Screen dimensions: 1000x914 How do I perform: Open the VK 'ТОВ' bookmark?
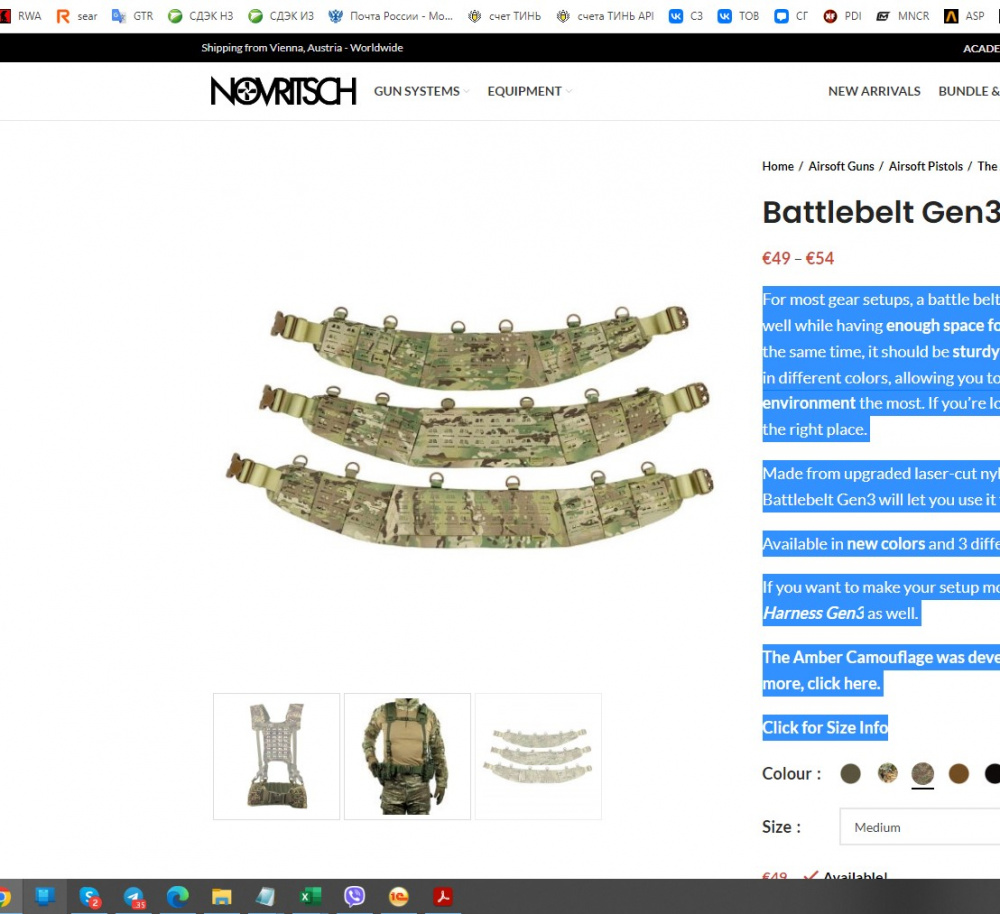738,16
